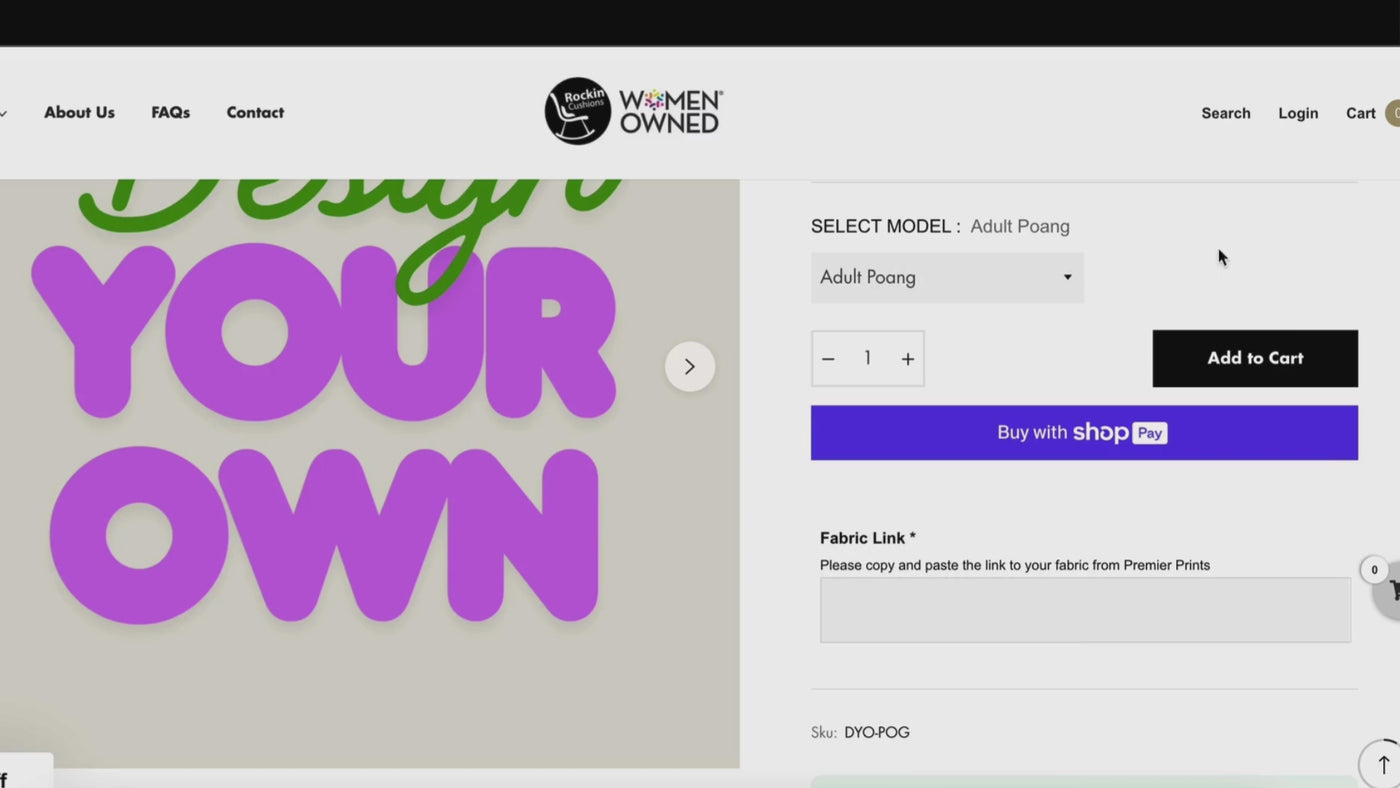Screen dimensions: 1400x788
Task: Open the FAQs menu item
Action: [x=170, y=113]
